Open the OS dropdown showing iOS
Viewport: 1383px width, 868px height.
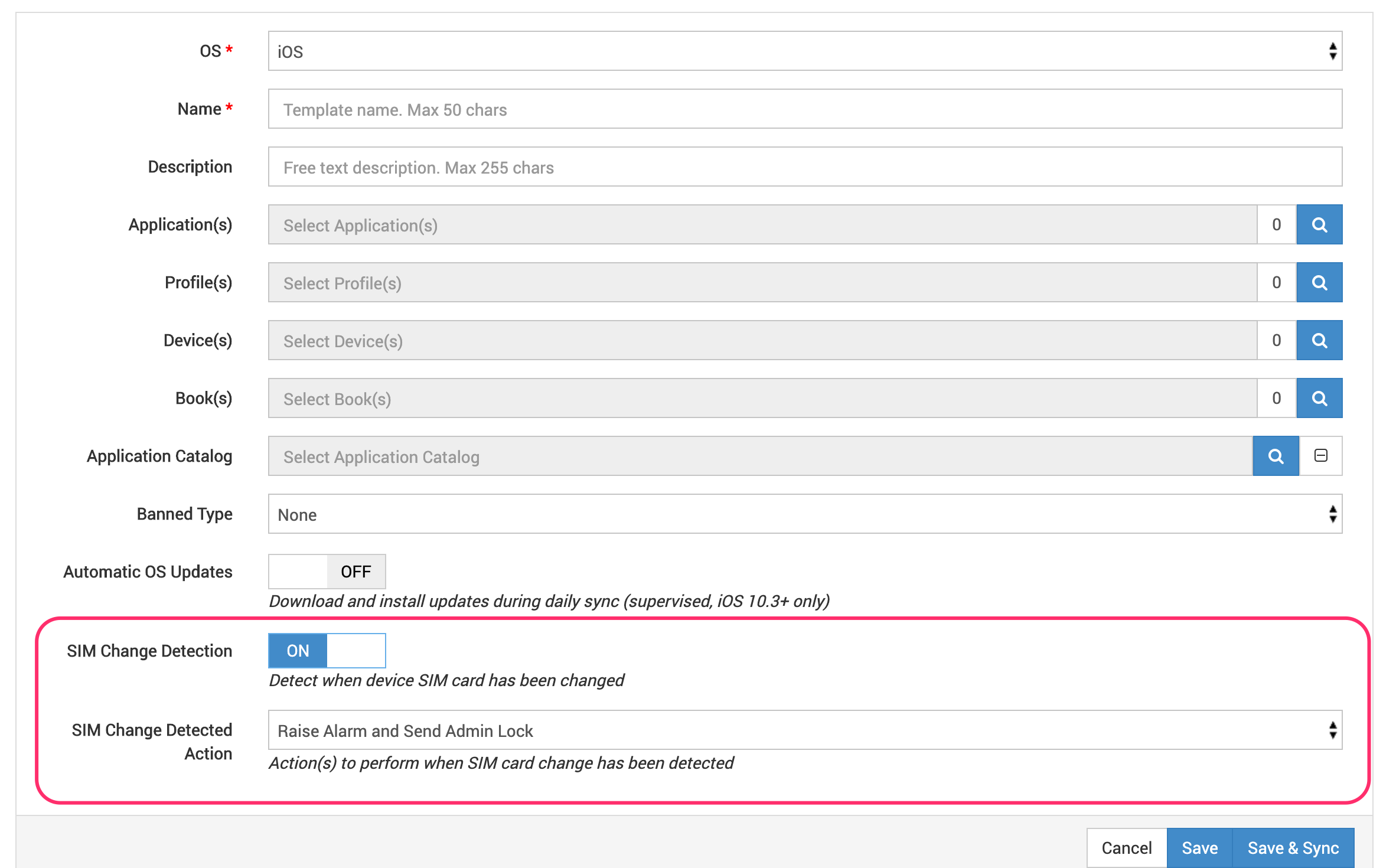point(804,51)
